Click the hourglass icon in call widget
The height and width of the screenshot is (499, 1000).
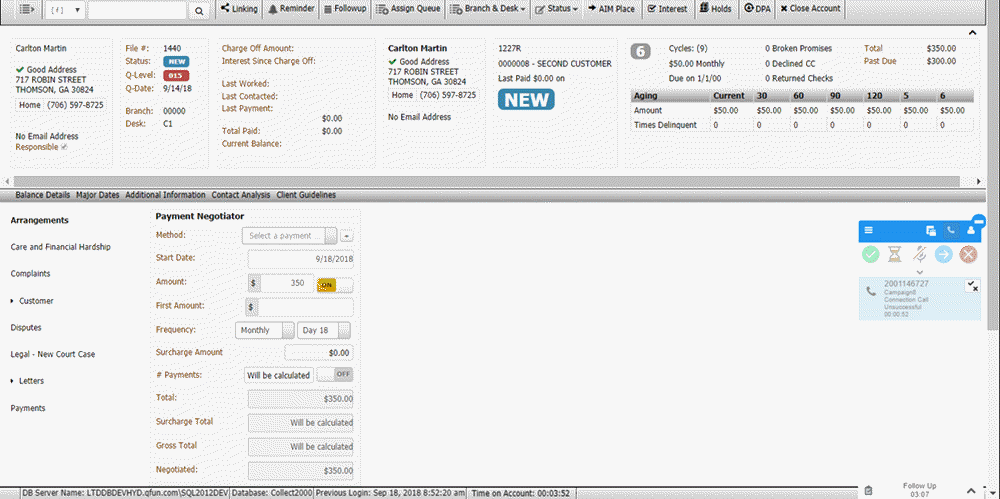[x=895, y=254]
